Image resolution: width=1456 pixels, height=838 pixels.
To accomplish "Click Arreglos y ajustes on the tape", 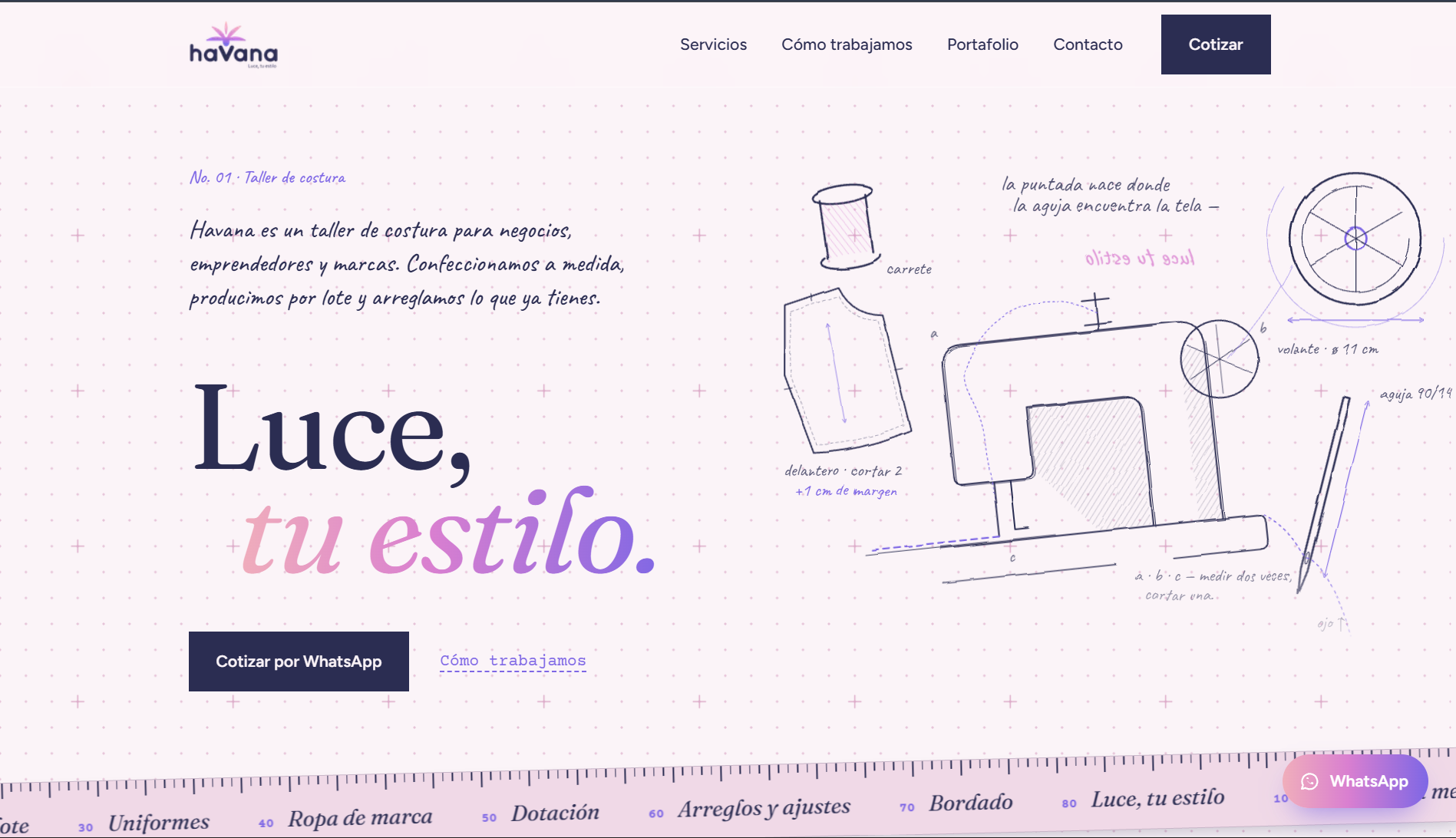I will tap(764, 808).
